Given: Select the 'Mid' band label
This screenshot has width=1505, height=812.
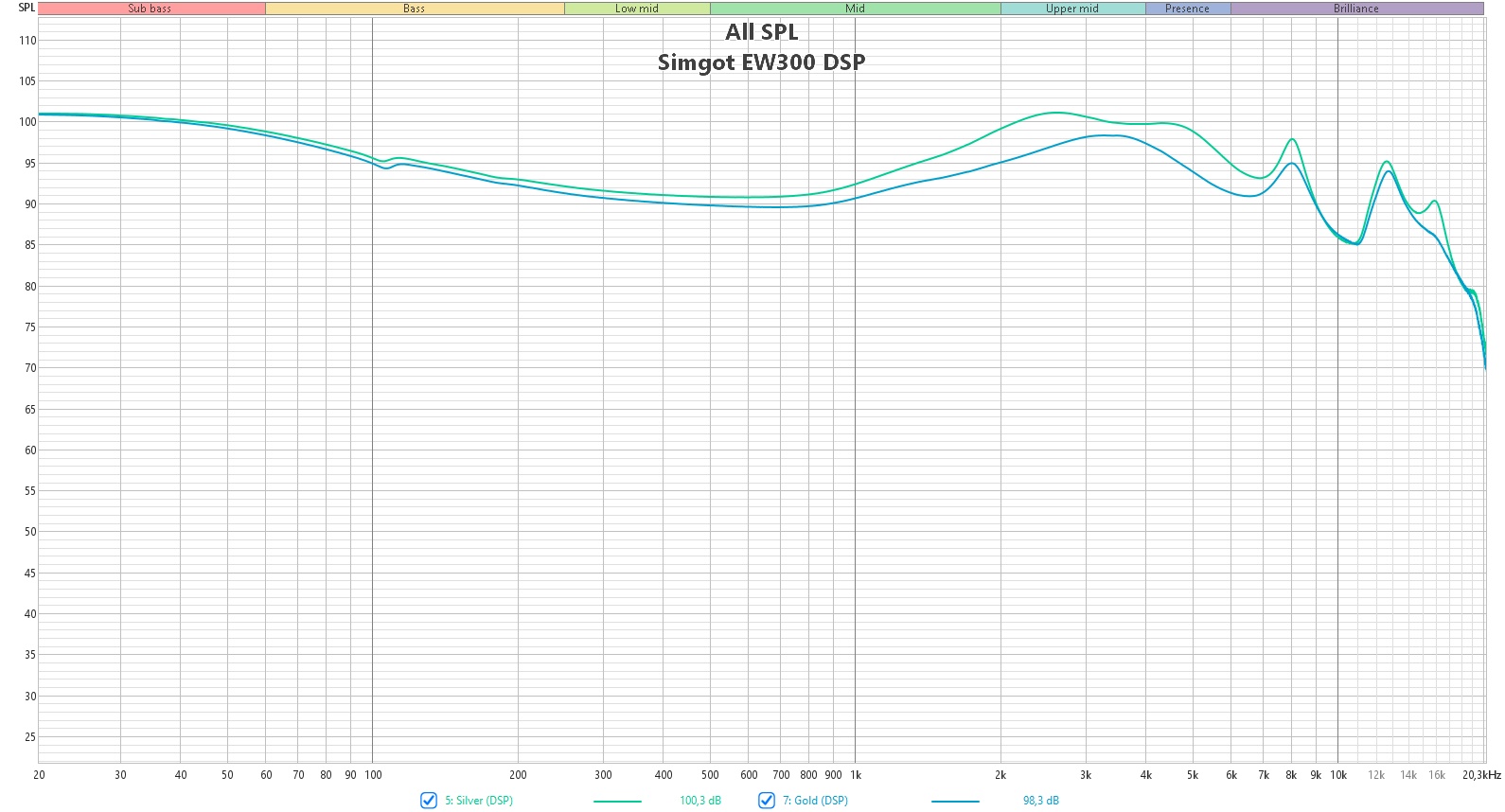Looking at the screenshot, I should point(856,9).
